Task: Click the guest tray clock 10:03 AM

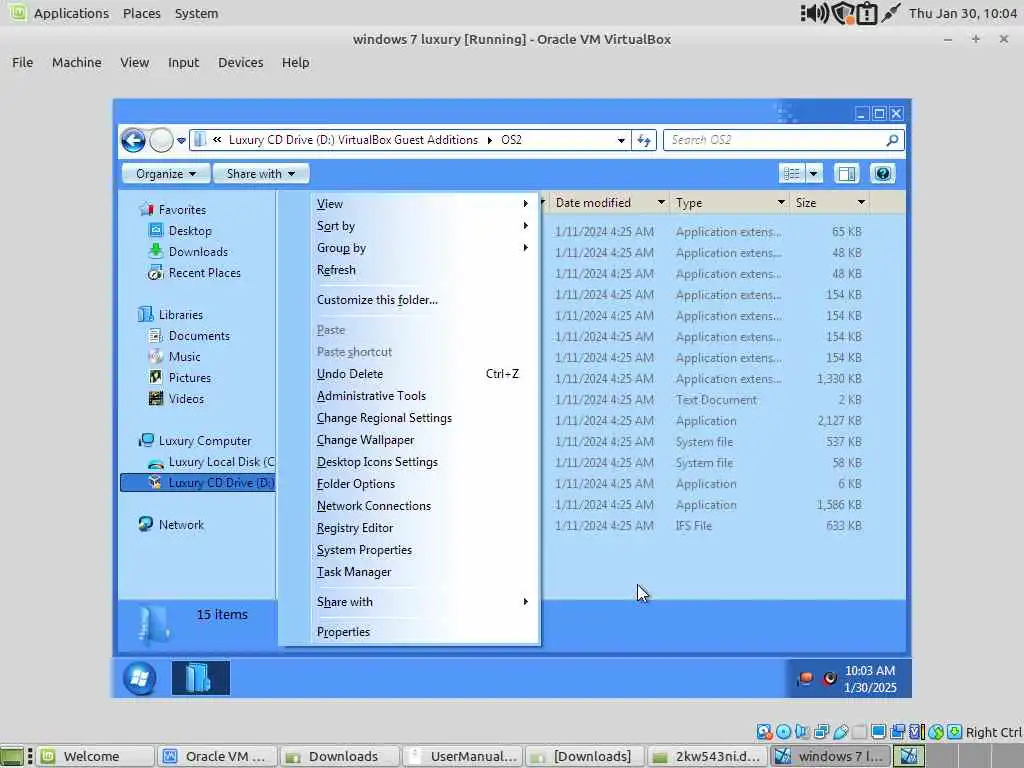Action: tap(870, 671)
